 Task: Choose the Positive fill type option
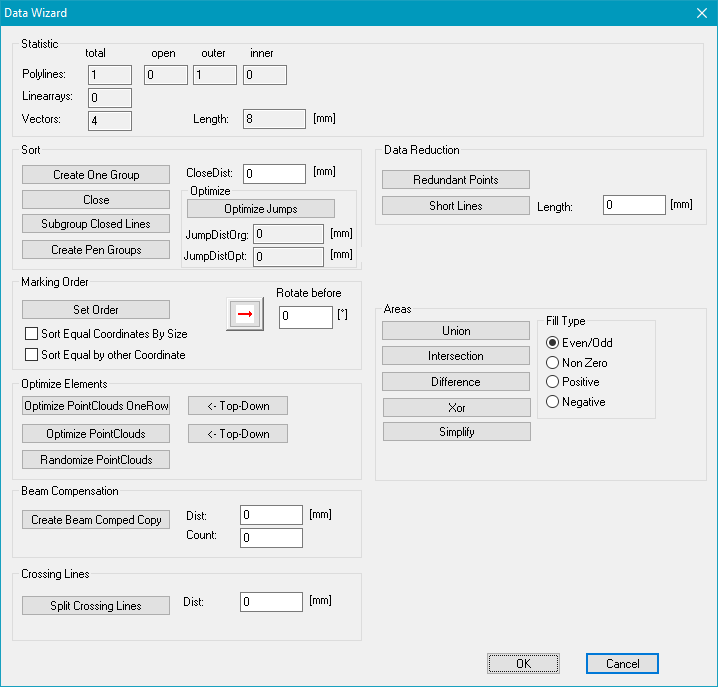pos(552,382)
